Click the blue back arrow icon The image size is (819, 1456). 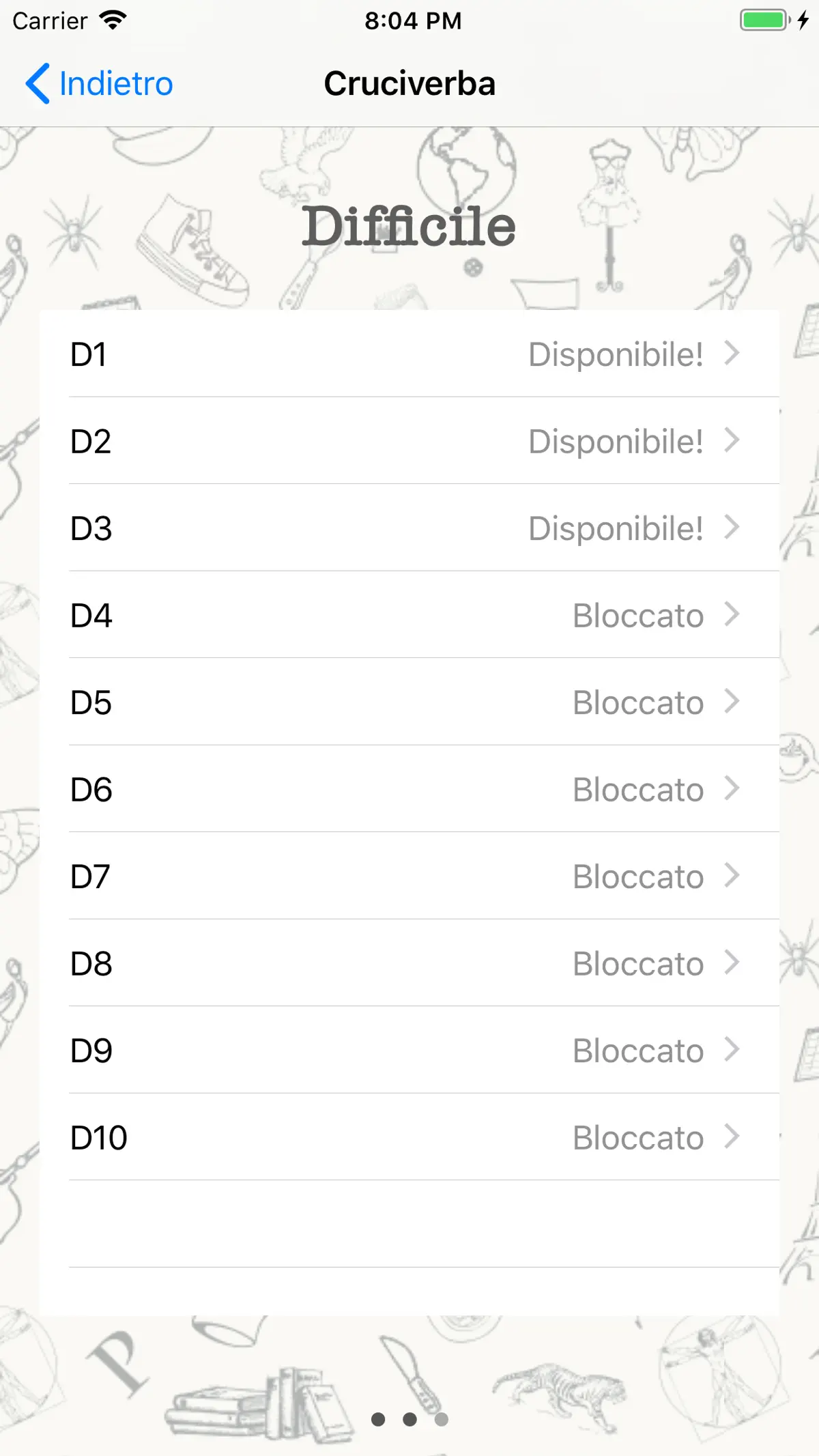point(38,83)
